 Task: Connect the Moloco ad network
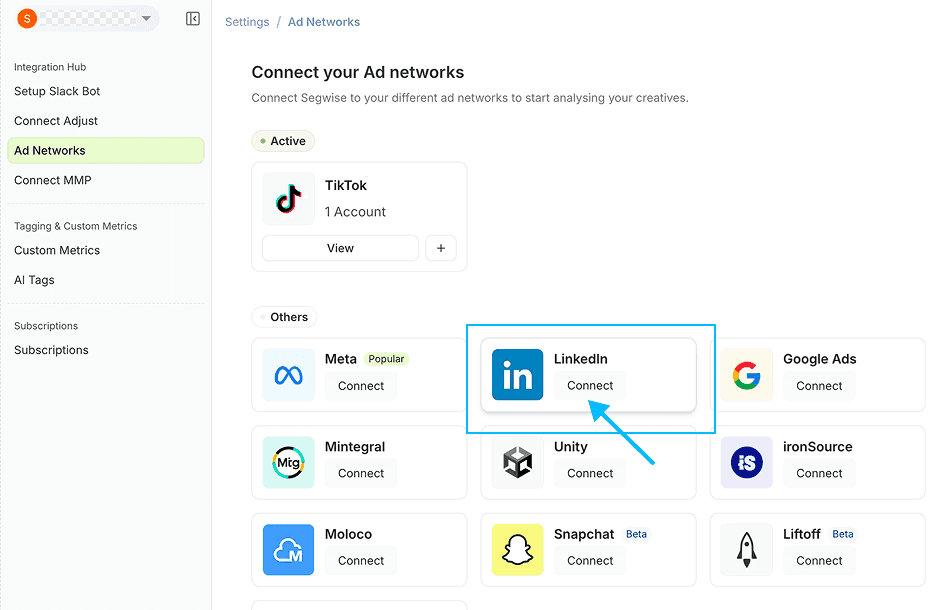(361, 560)
